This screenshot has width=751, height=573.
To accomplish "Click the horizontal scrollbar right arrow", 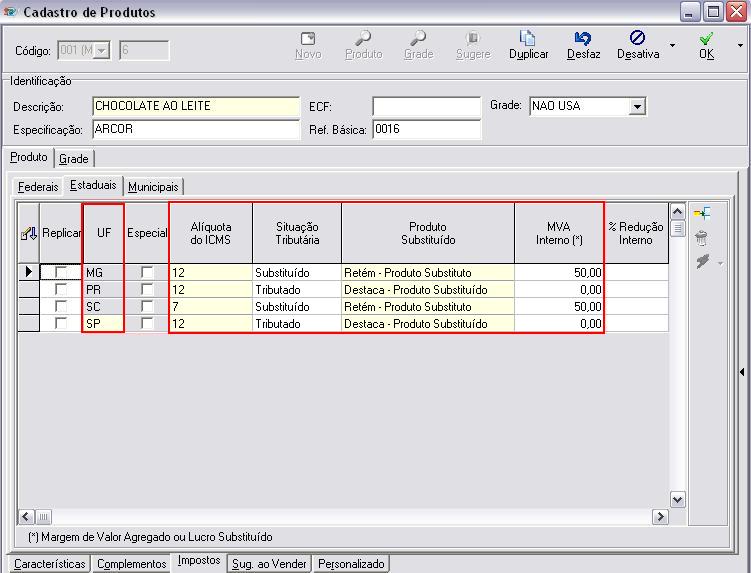I will 659,516.
